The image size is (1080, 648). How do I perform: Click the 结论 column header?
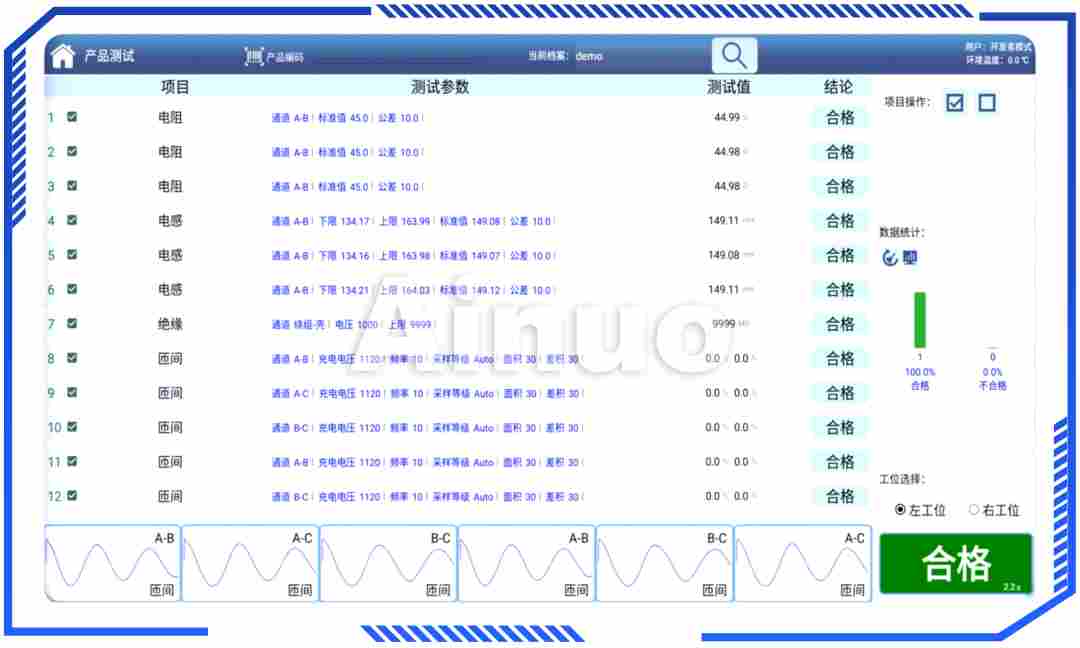(x=838, y=87)
